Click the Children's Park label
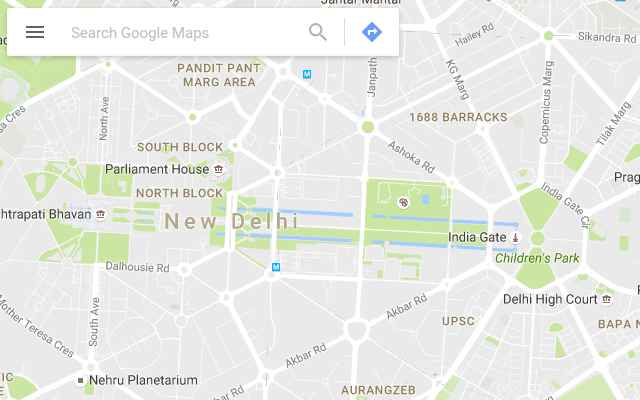Image resolution: width=640 pixels, height=400 pixels. coord(537,258)
